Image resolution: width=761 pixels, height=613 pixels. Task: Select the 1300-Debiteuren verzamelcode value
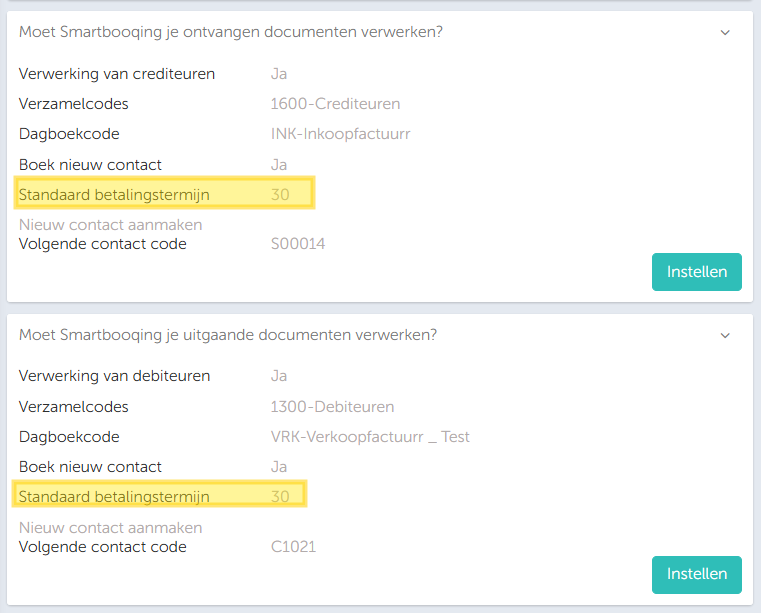(332, 407)
